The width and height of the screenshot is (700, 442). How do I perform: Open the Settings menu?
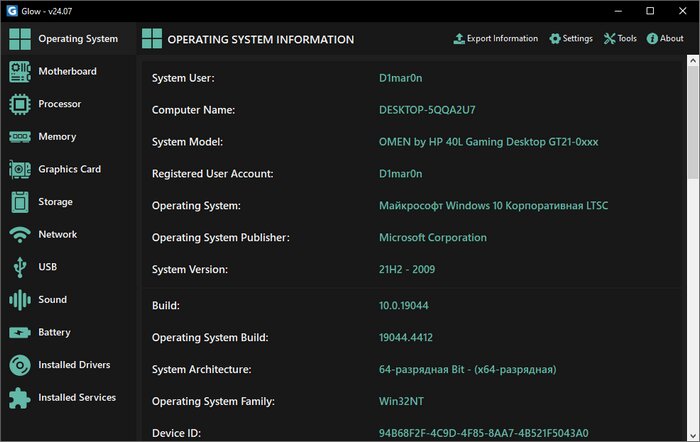point(571,38)
